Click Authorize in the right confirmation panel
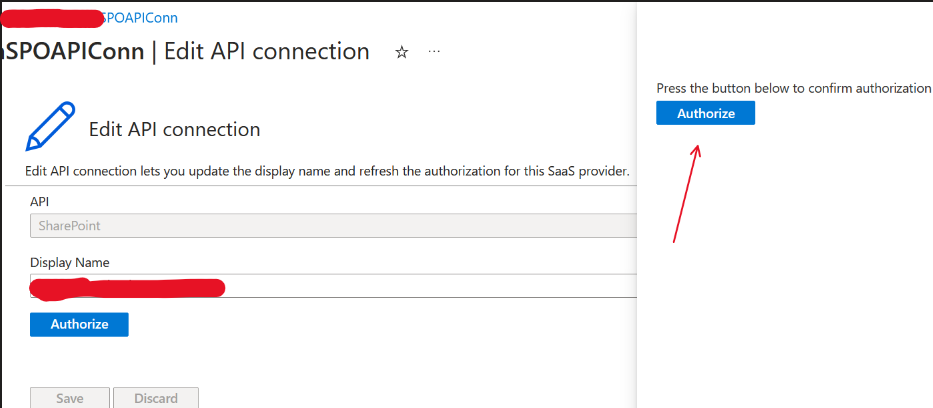 (x=706, y=113)
